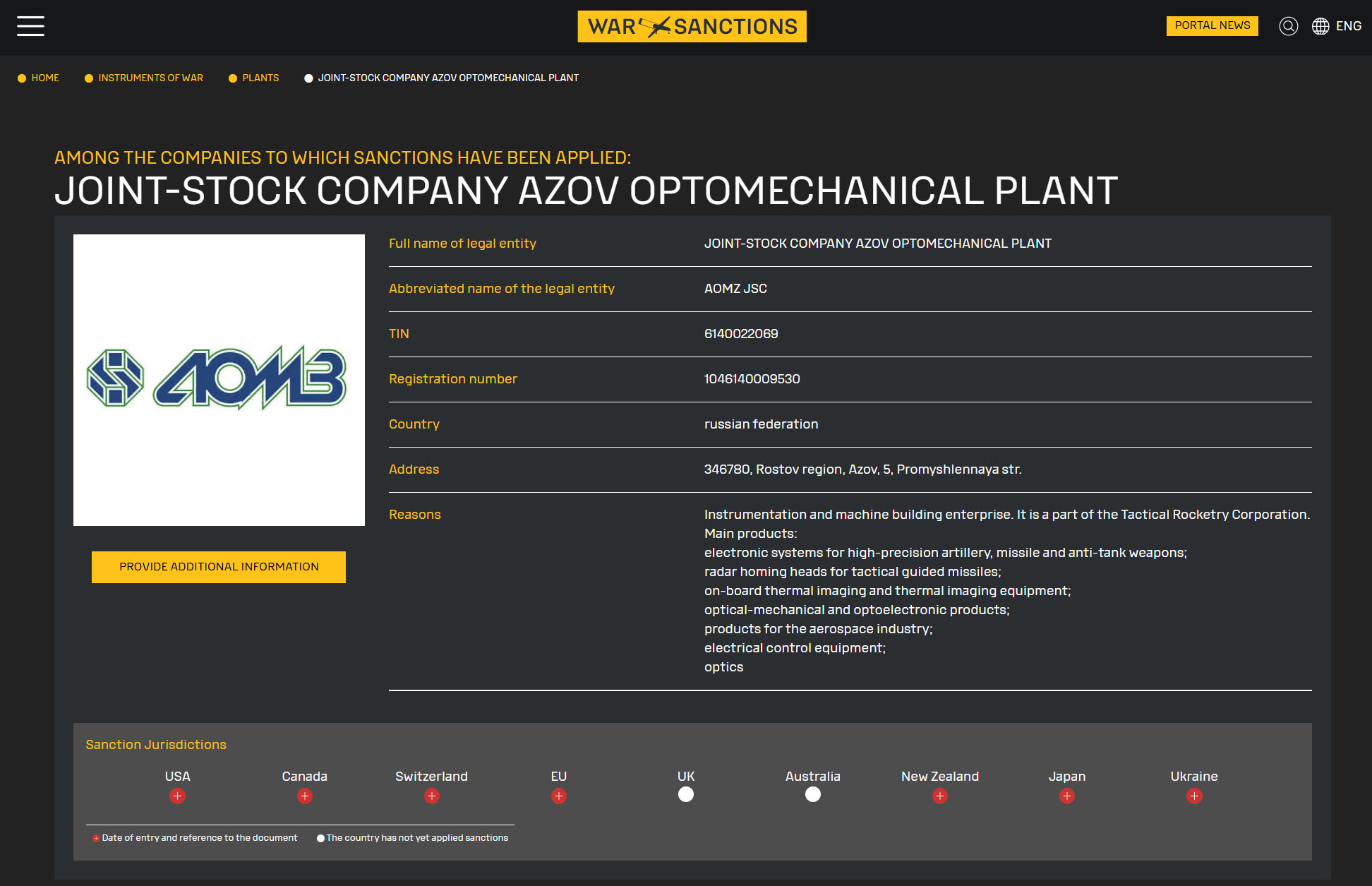
Task: Click registration number 1046140009530
Action: click(752, 379)
